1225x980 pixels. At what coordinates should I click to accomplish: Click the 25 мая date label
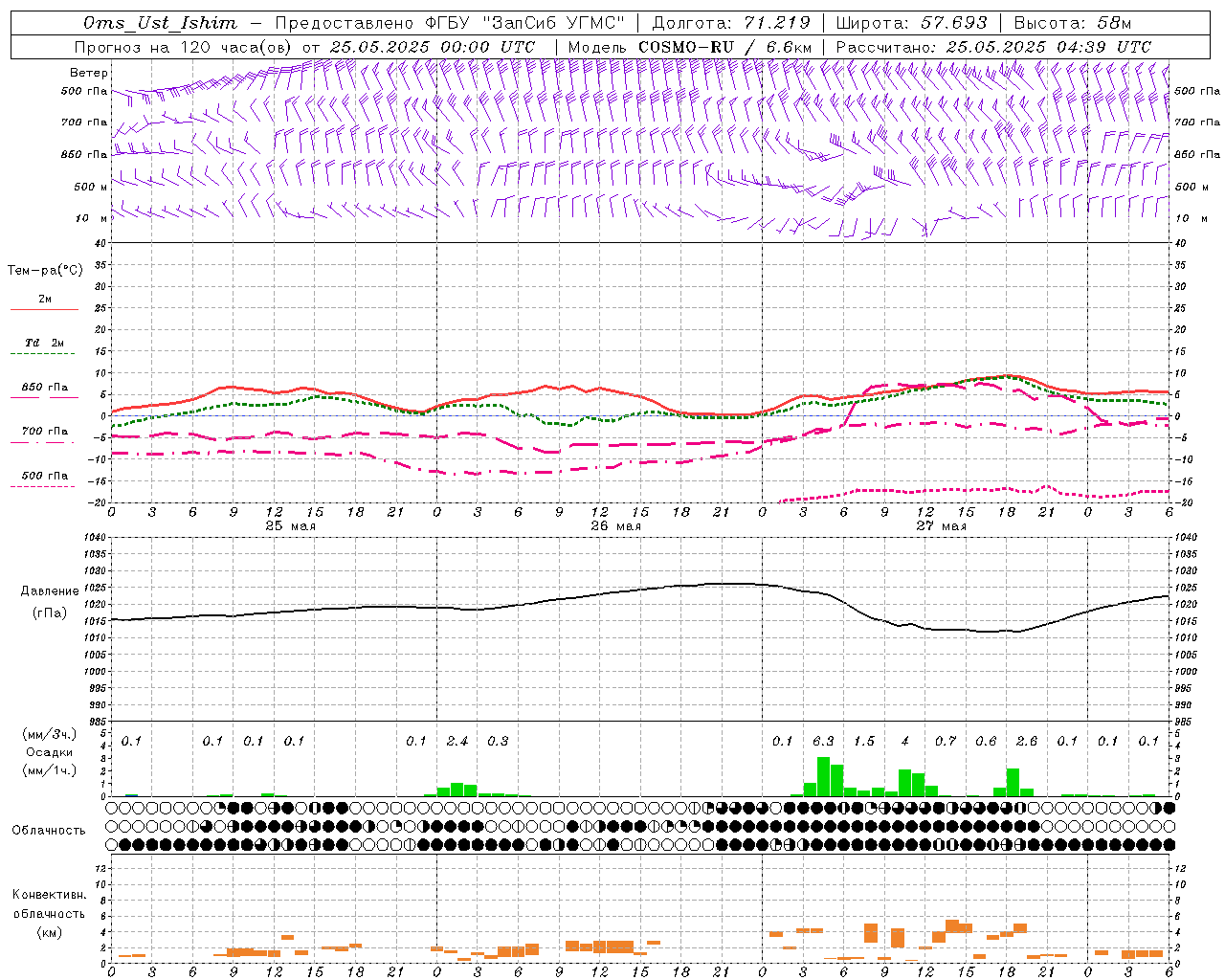coord(290,526)
